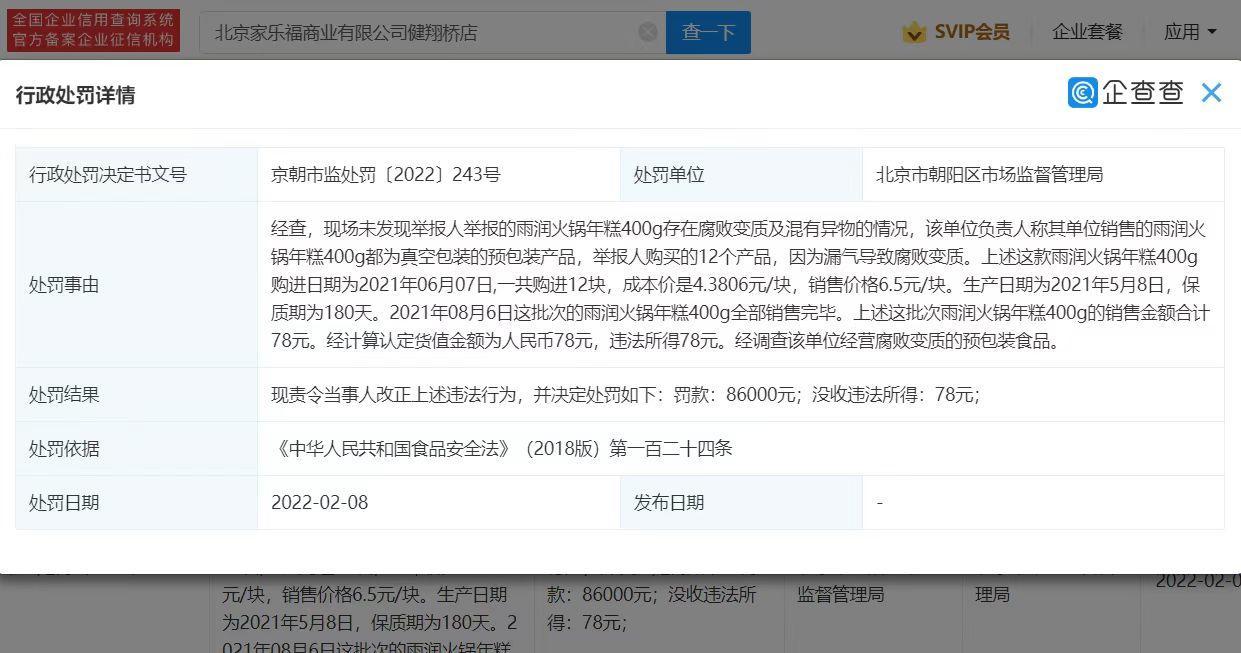Click the 处罚单位 label

tap(669, 175)
